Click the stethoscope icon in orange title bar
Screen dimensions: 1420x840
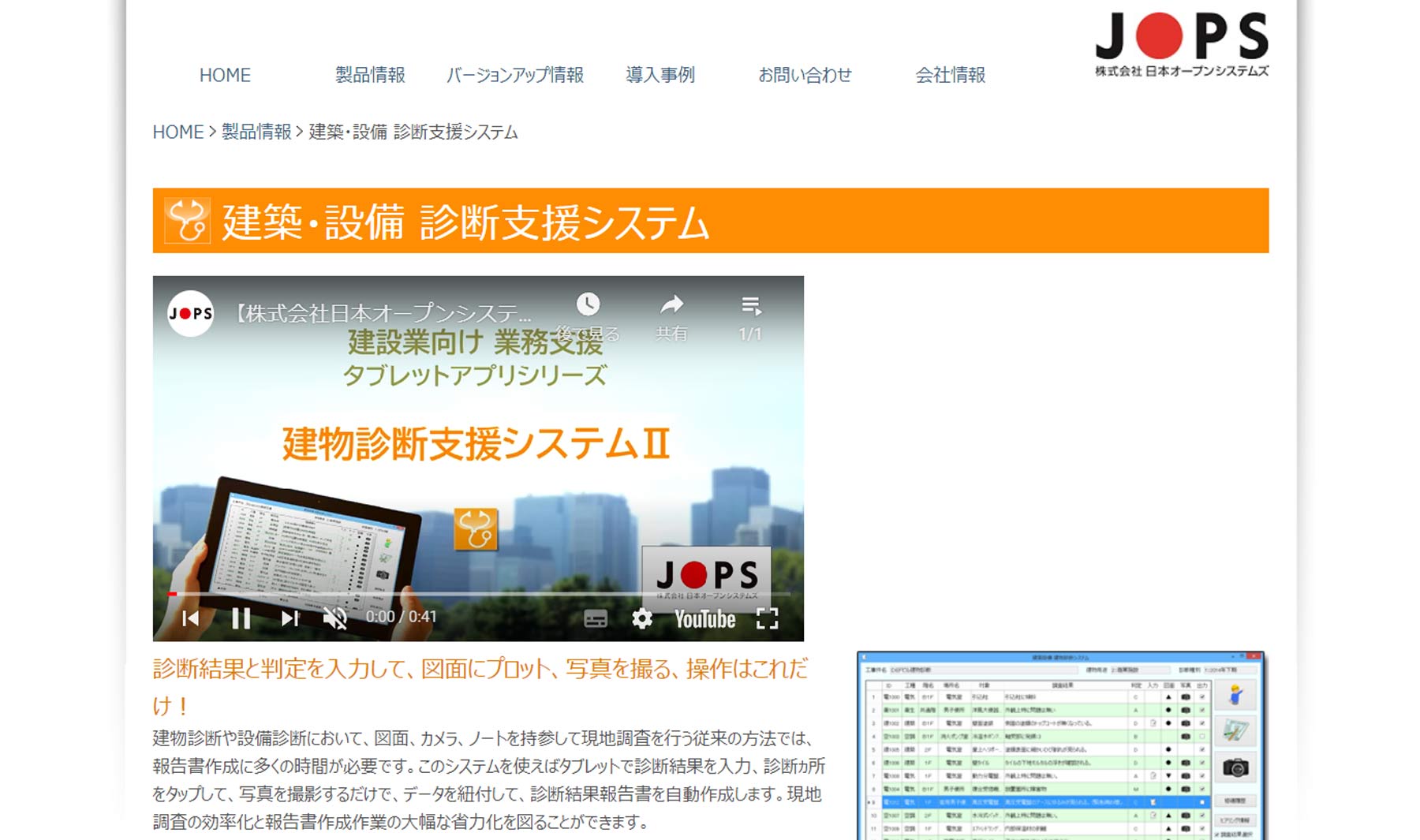click(187, 220)
